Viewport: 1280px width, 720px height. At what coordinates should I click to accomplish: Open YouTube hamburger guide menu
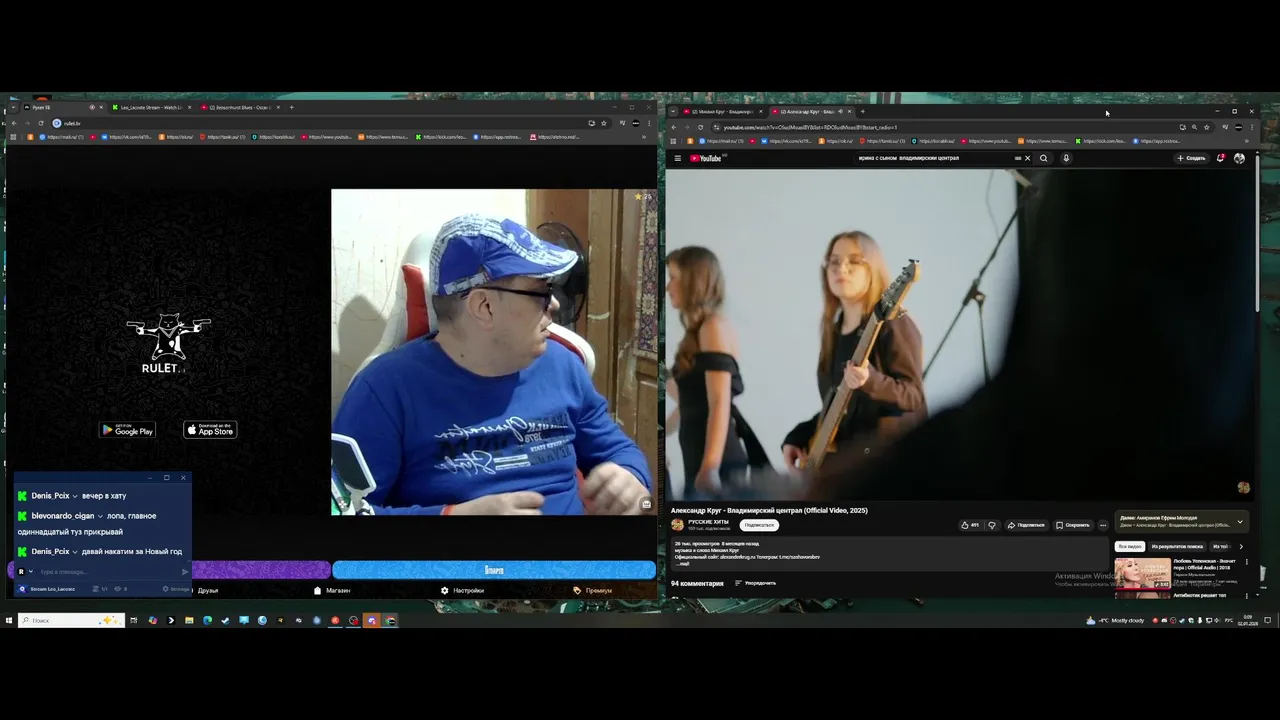click(x=677, y=158)
